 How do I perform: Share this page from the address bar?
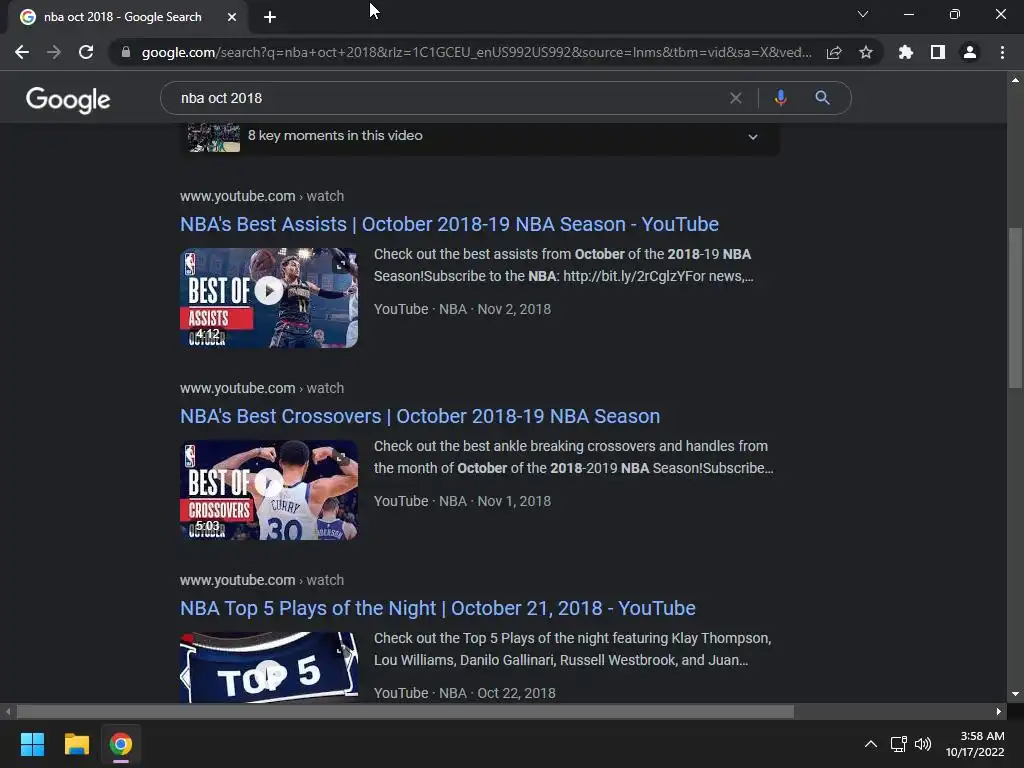tap(834, 52)
